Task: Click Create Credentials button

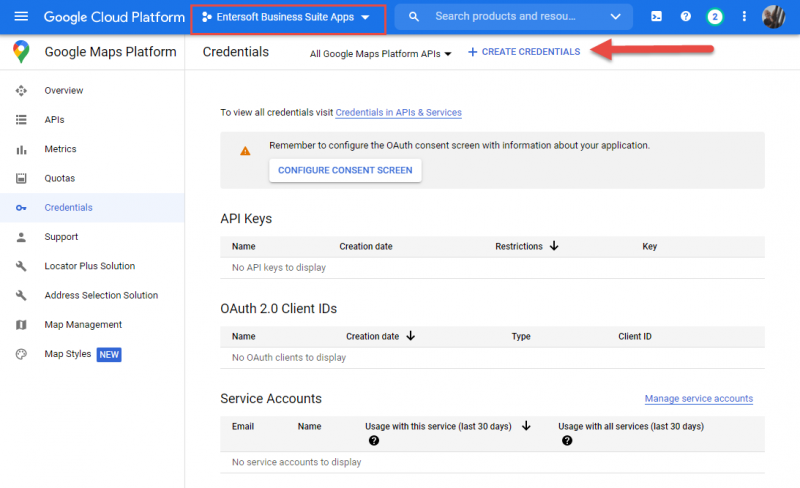Action: 524,52
